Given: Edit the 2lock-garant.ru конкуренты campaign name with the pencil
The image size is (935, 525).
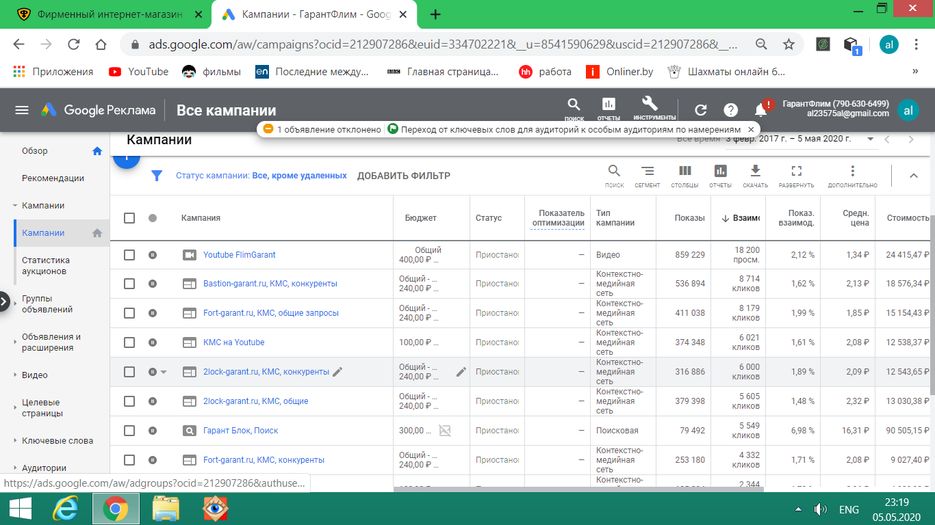Looking at the screenshot, I should tap(338, 372).
